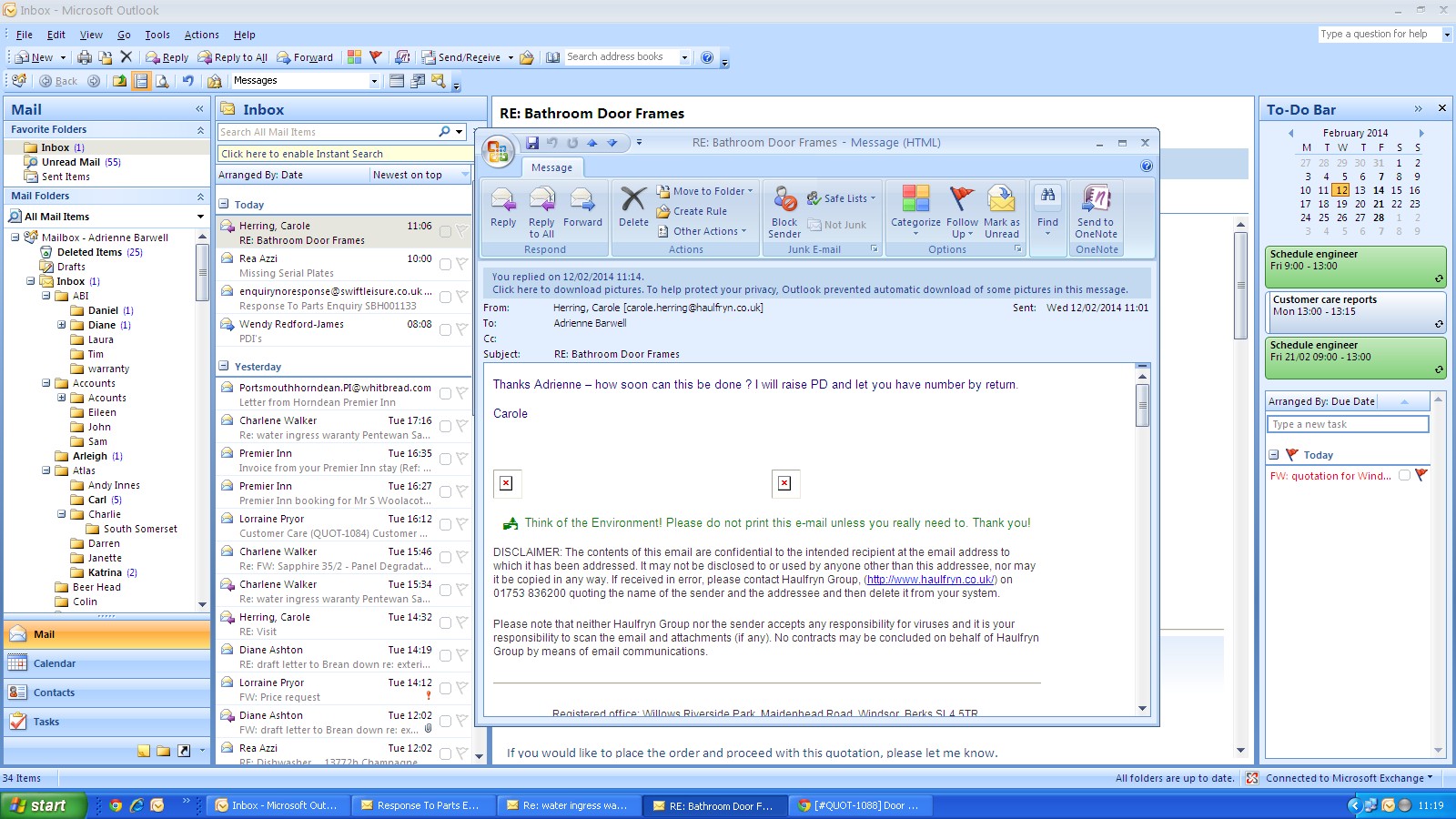The height and width of the screenshot is (819, 1456).
Task: Open the All Mail Items dropdown
Action: (x=200, y=217)
